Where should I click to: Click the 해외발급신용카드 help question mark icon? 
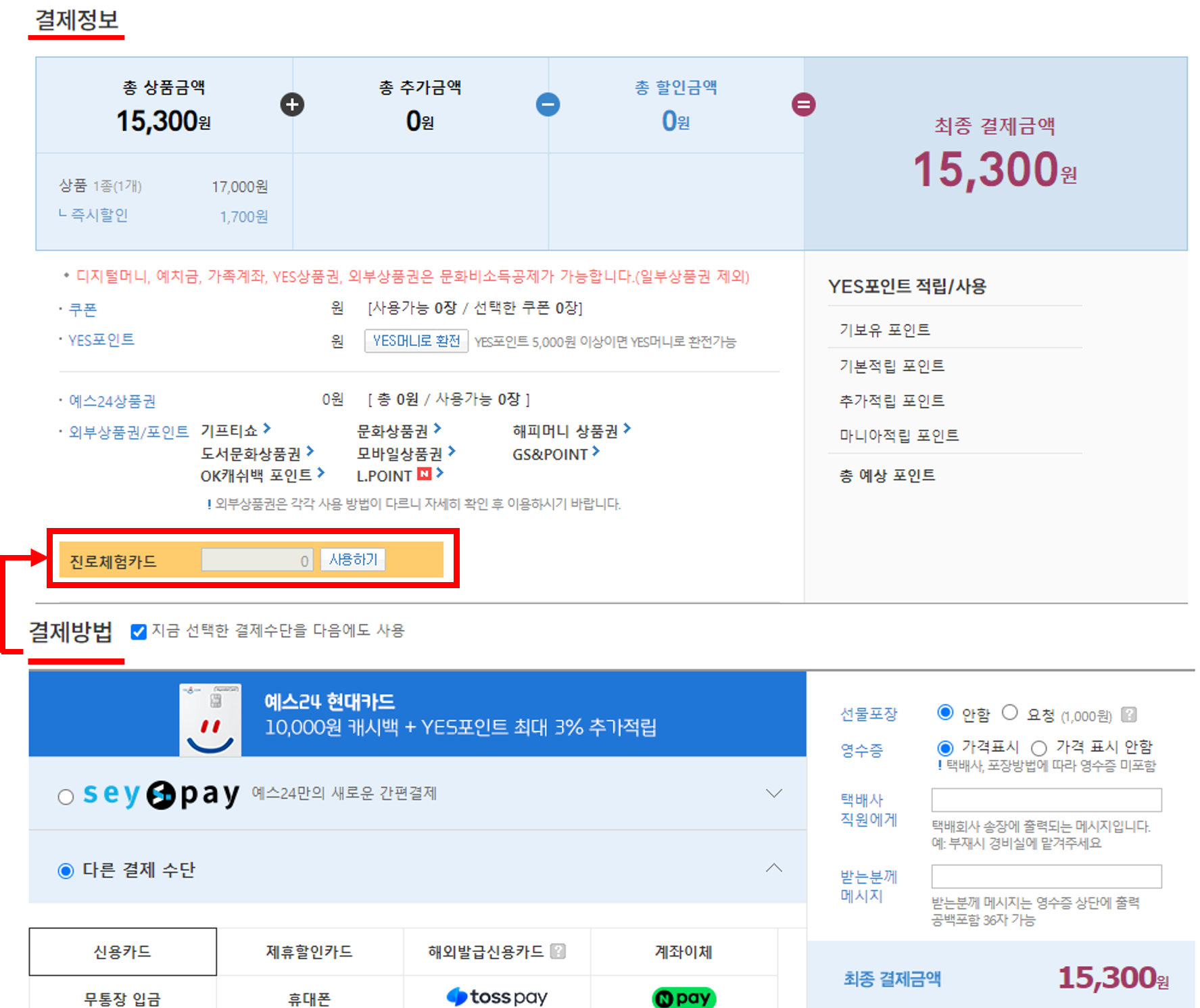pyautogui.click(x=558, y=951)
